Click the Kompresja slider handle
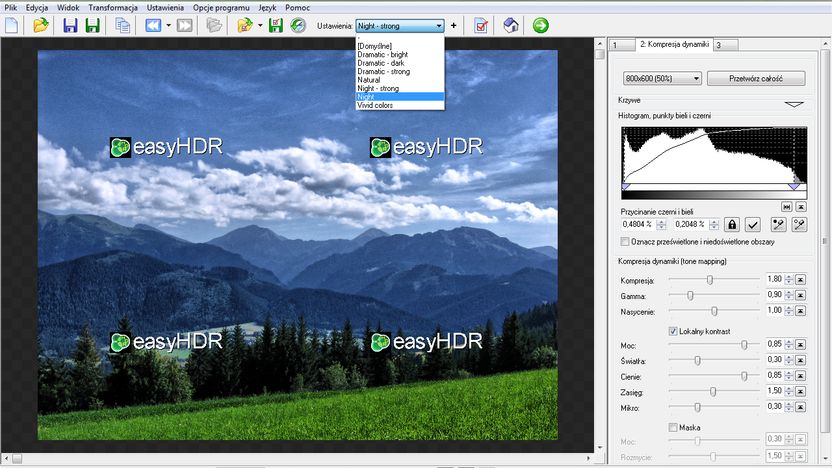This screenshot has width=832, height=468. coord(709,280)
